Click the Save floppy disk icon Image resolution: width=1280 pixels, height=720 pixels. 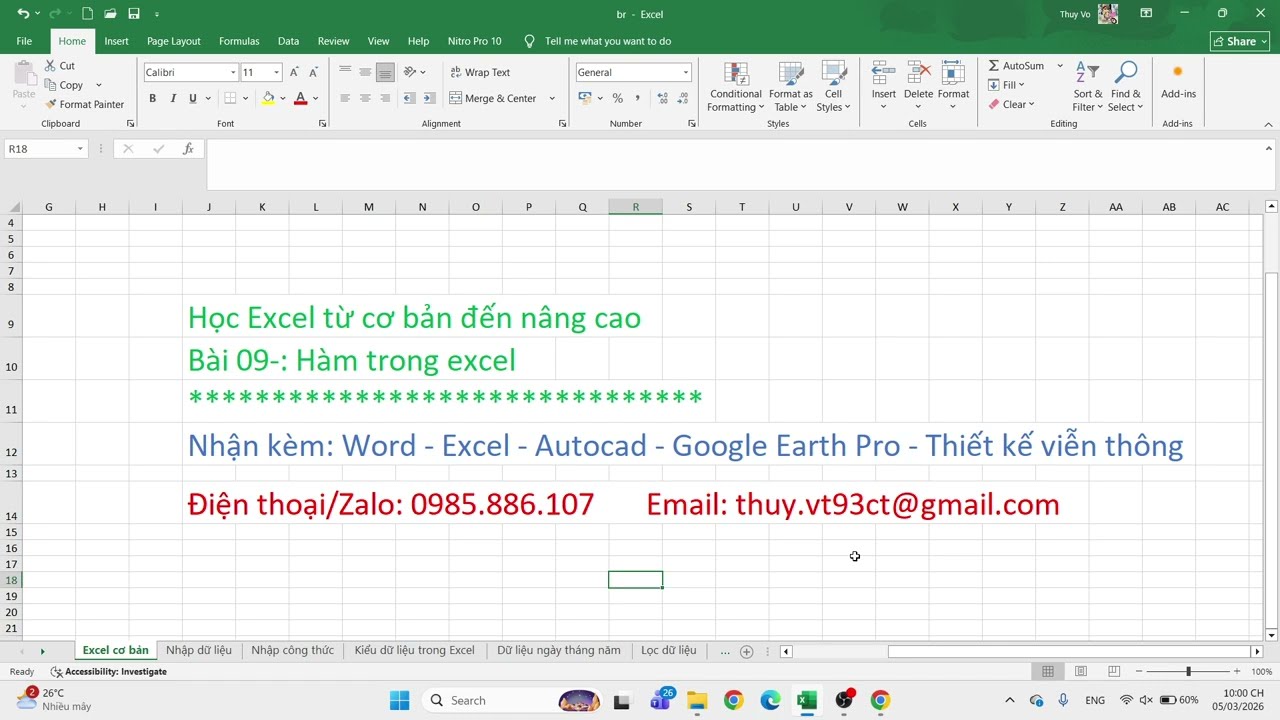(x=134, y=14)
